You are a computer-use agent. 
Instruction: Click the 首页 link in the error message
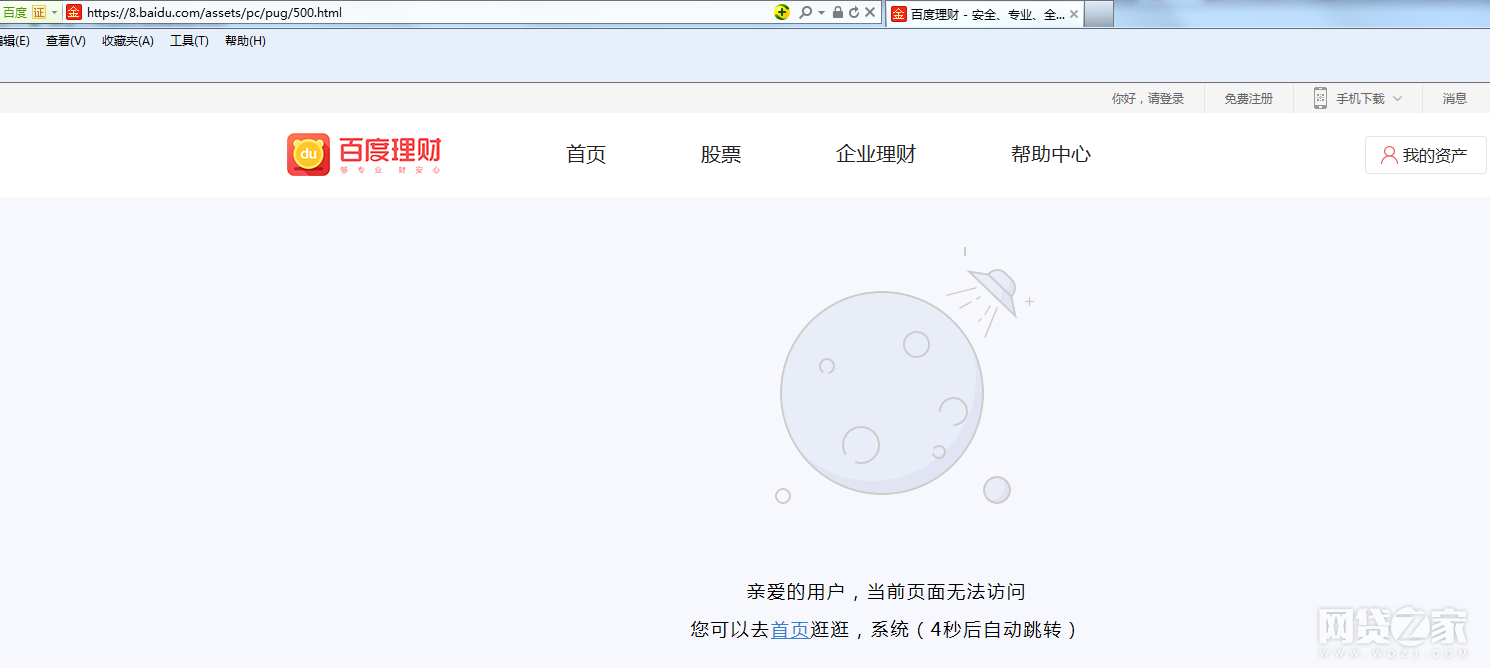(x=790, y=630)
